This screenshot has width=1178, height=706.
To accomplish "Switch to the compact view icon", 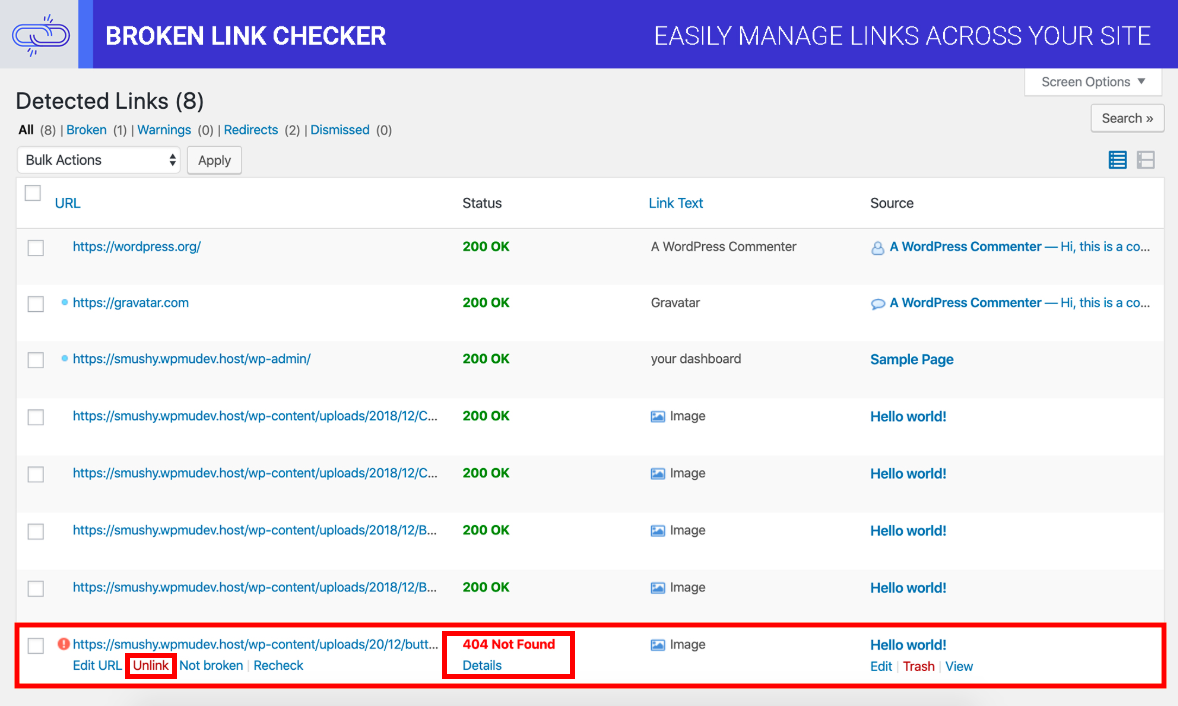I will pyautogui.click(x=1146, y=160).
